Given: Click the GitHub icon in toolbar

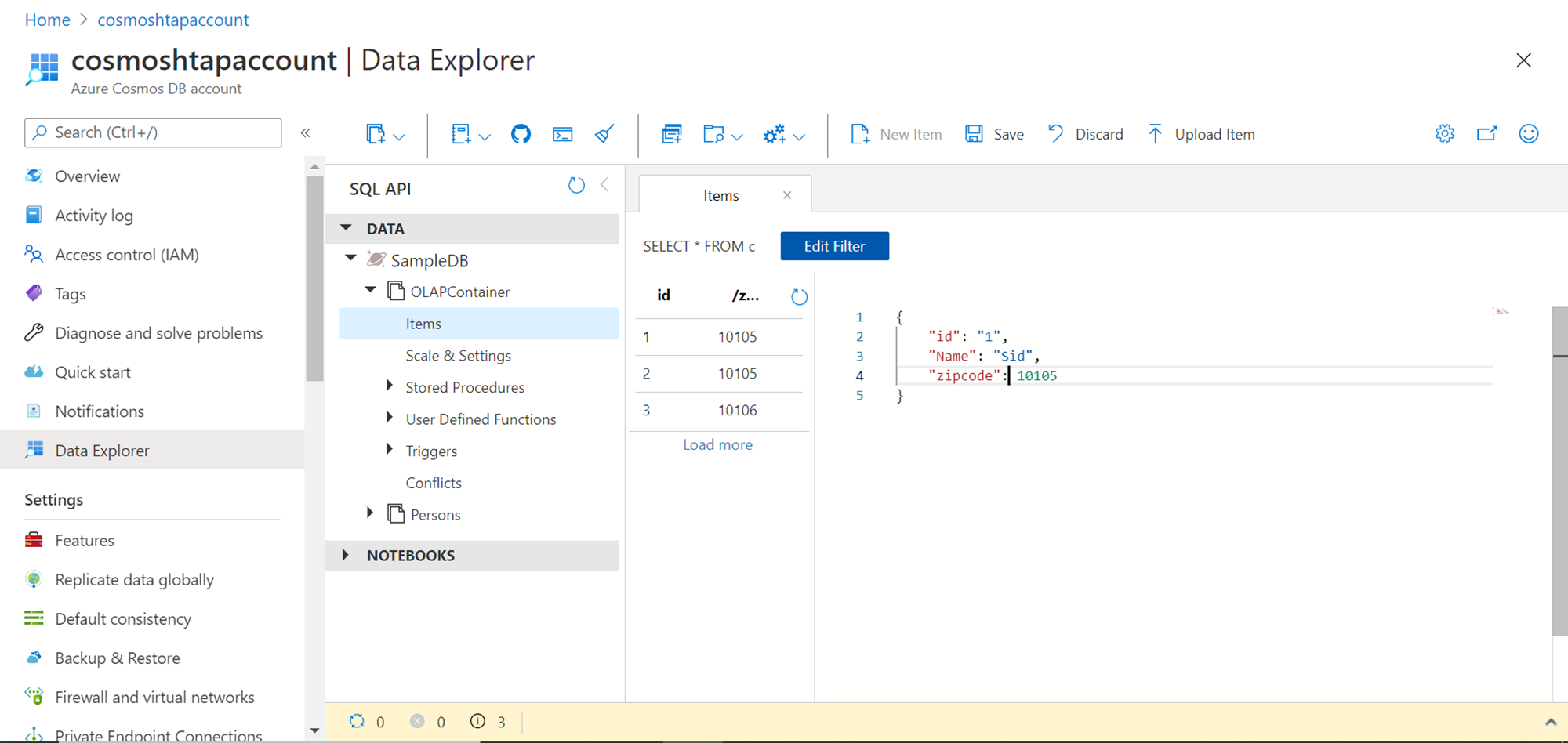Looking at the screenshot, I should (x=521, y=134).
